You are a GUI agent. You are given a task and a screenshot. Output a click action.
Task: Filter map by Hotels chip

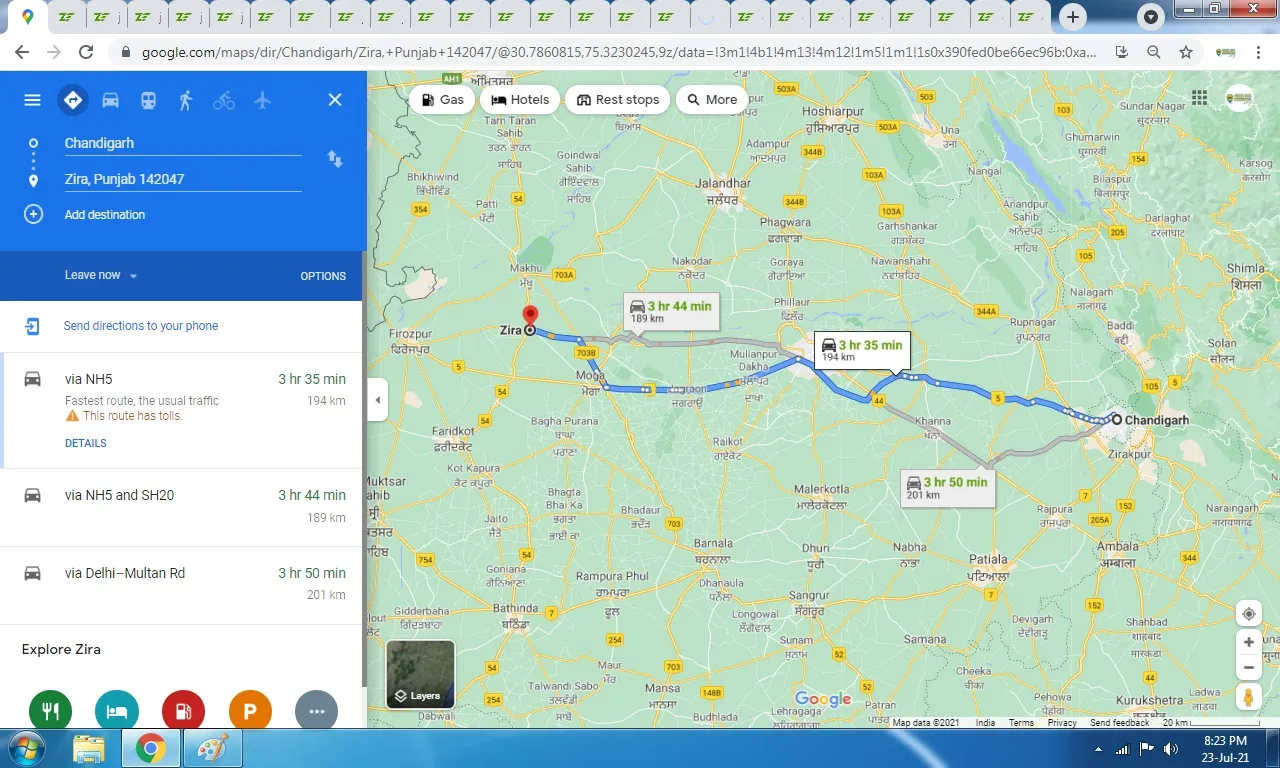tap(520, 99)
